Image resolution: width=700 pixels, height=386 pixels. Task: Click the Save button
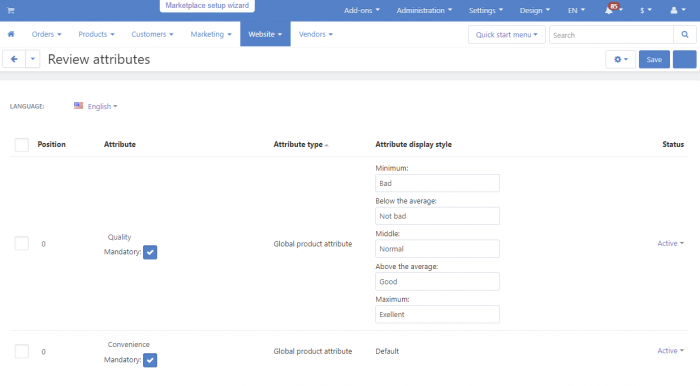[x=654, y=59]
